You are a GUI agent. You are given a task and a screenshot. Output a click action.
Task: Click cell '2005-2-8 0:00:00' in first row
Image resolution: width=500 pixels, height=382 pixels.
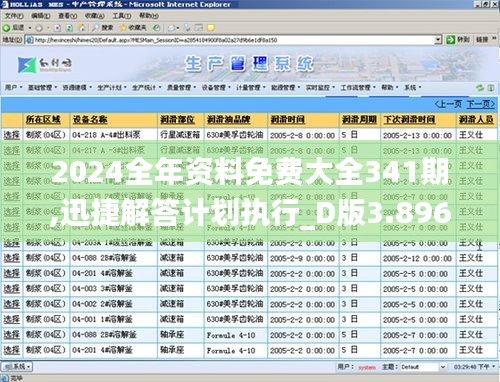tap(302, 135)
